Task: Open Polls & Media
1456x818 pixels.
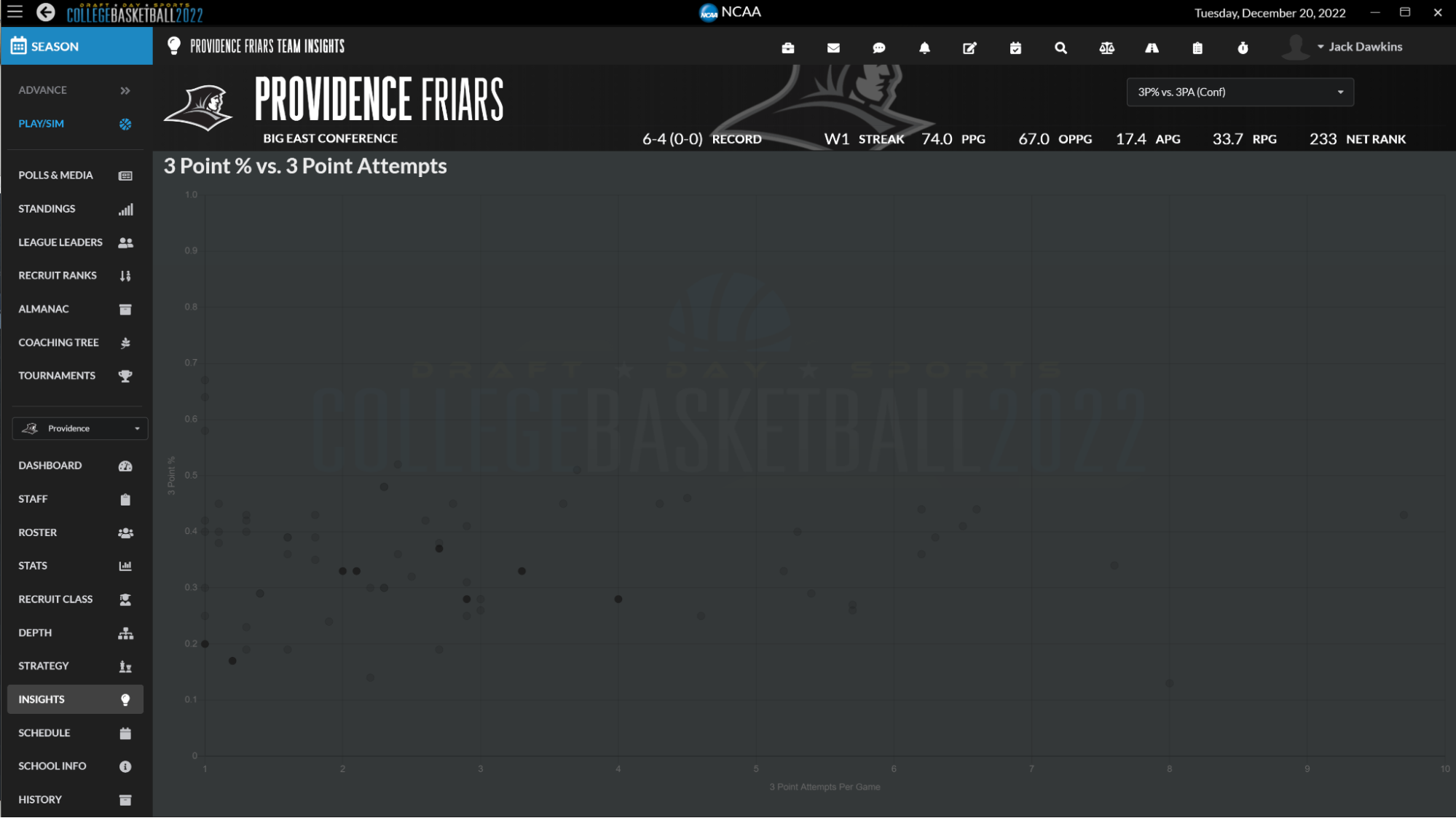Action: [75, 176]
